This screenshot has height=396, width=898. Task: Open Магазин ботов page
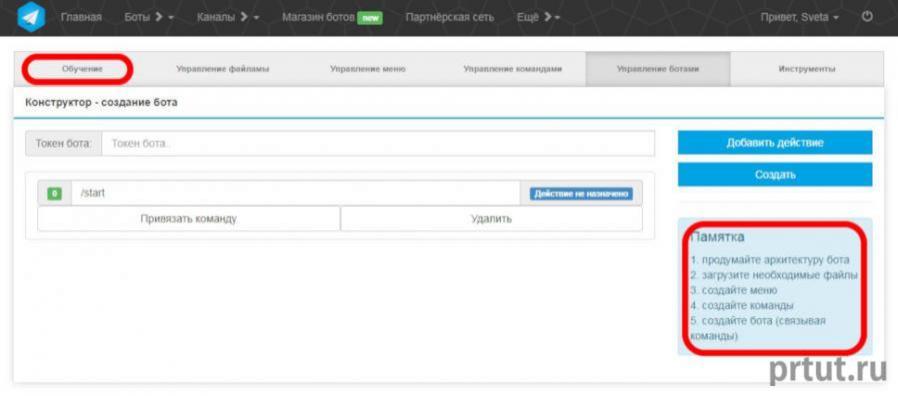click(318, 17)
